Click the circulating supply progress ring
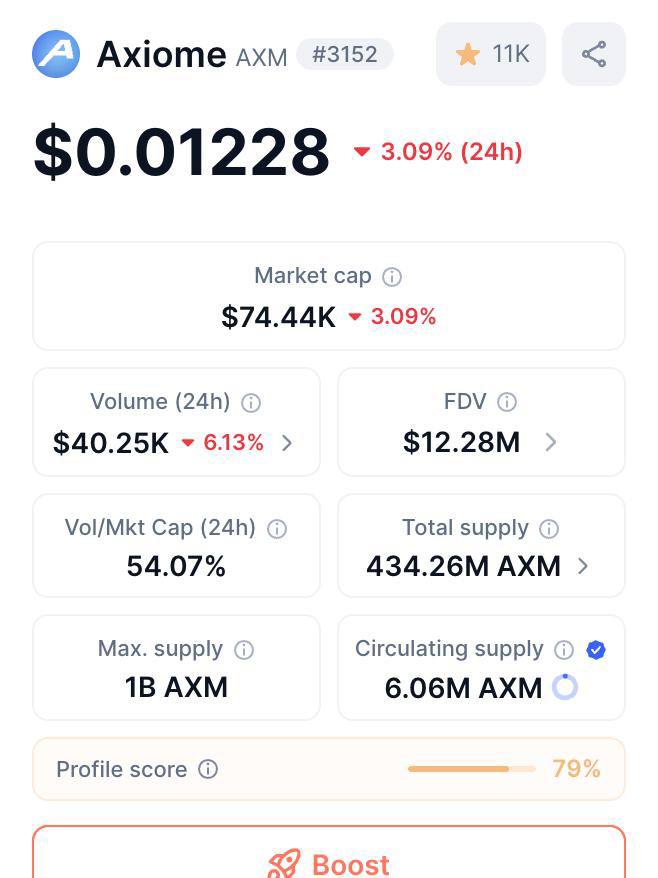Screen dimensions: 658x878 click(x=565, y=687)
